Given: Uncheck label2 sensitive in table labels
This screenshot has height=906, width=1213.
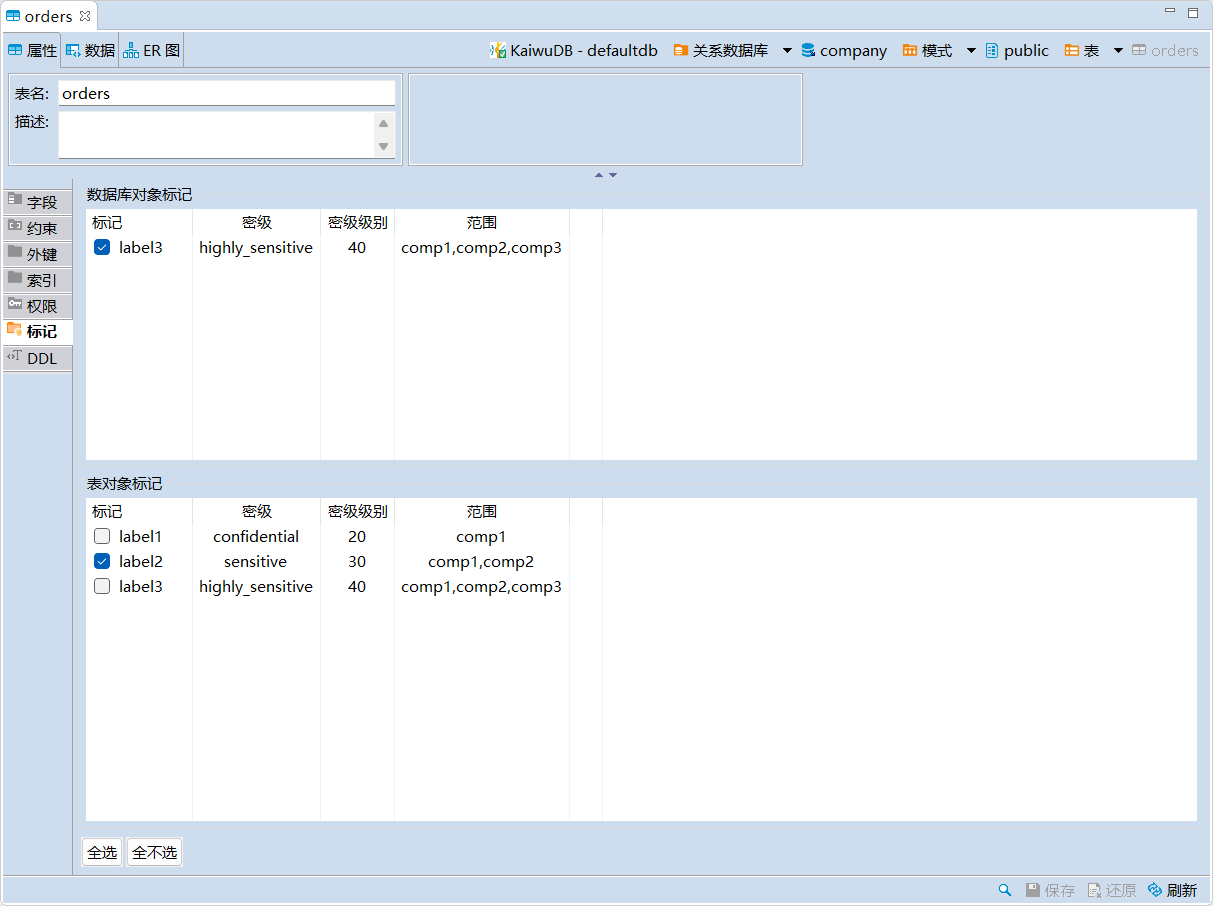Looking at the screenshot, I should [x=102, y=562].
